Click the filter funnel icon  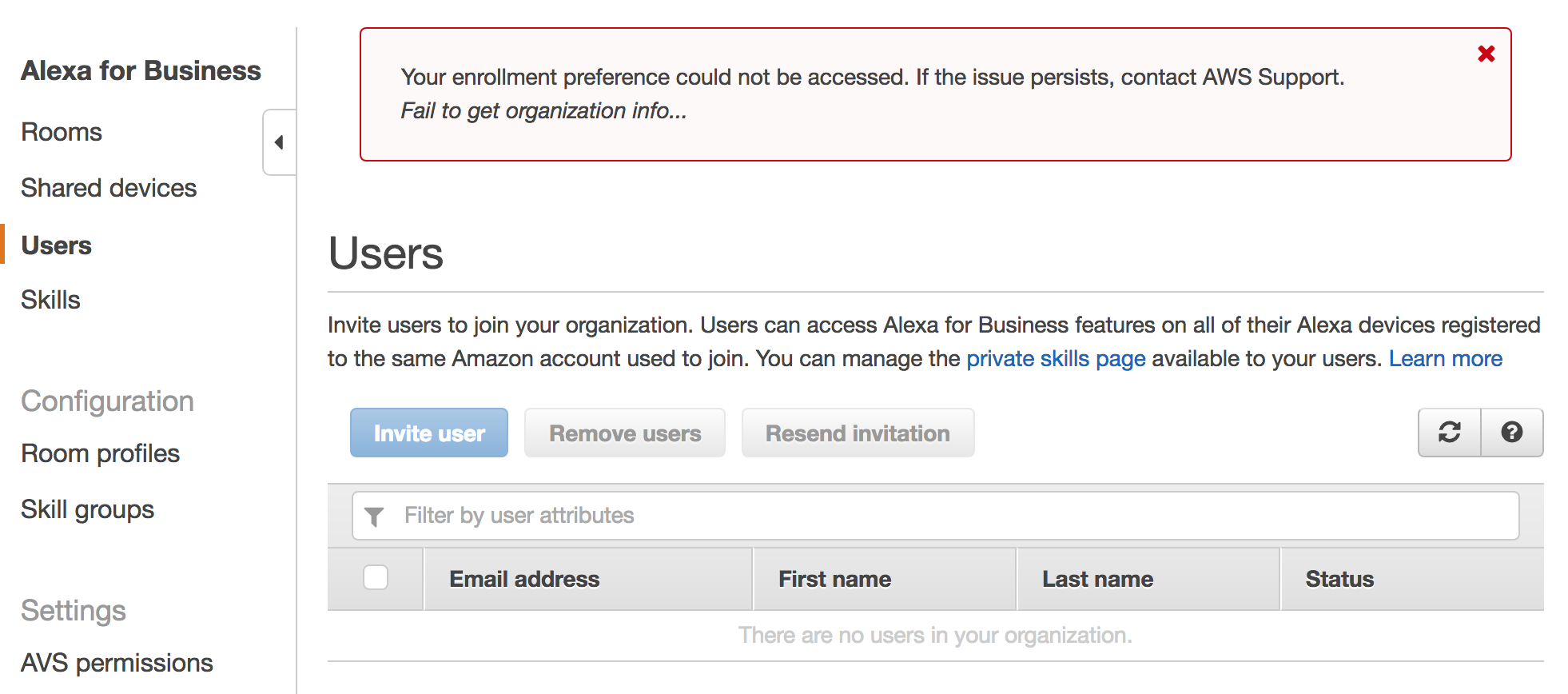click(374, 517)
